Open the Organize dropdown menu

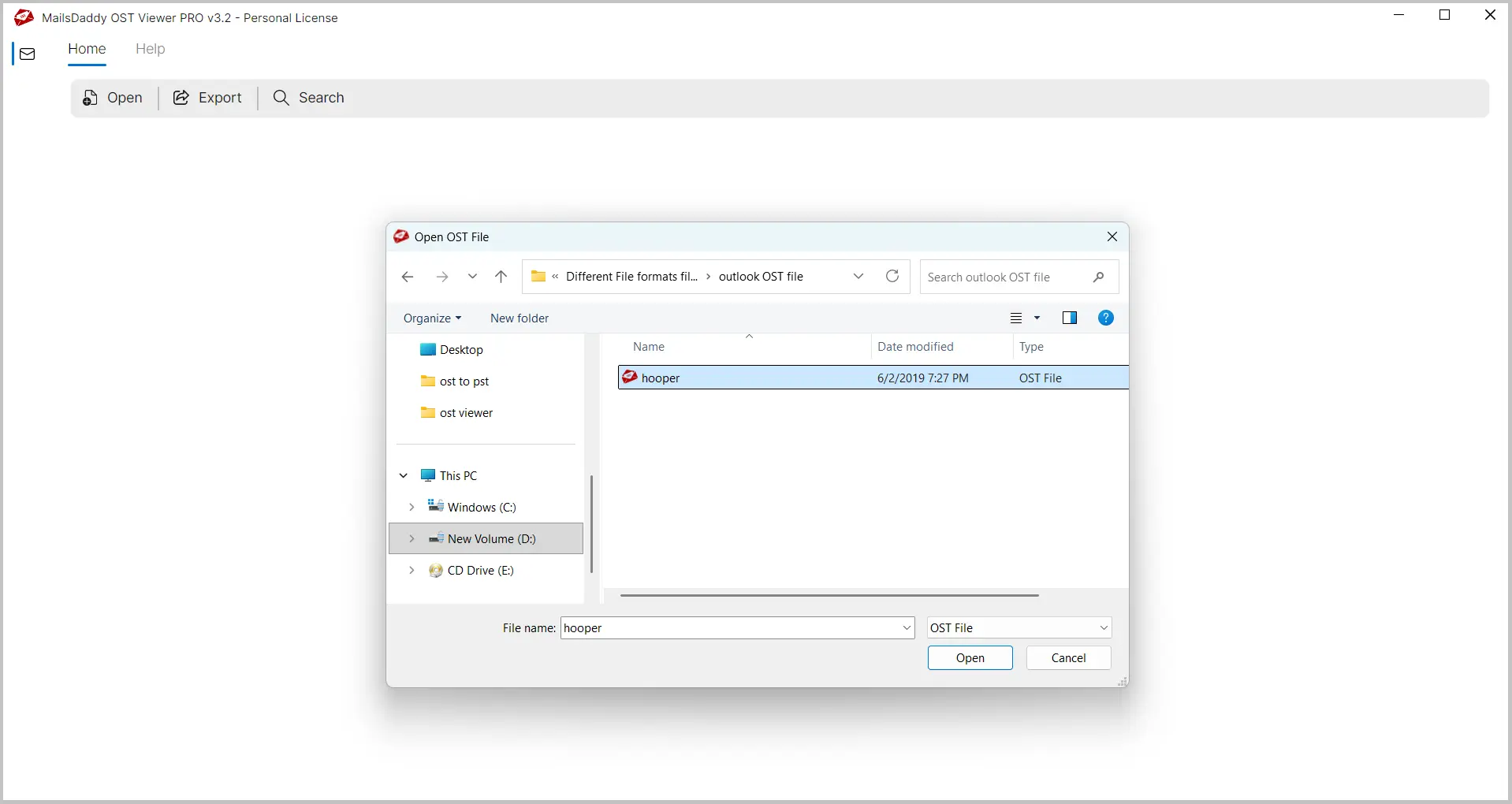tap(432, 318)
